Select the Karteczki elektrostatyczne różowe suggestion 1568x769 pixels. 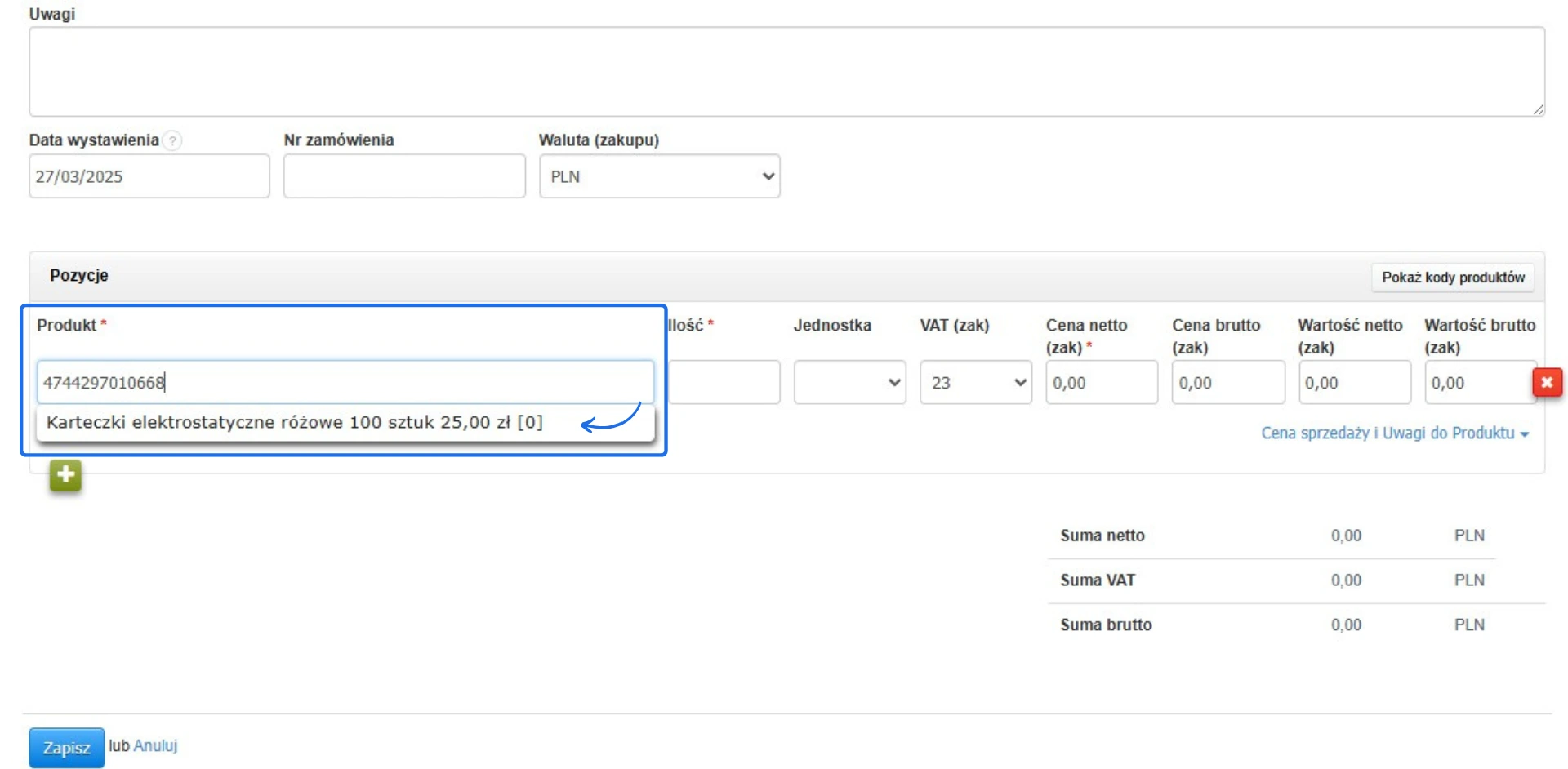(x=294, y=423)
